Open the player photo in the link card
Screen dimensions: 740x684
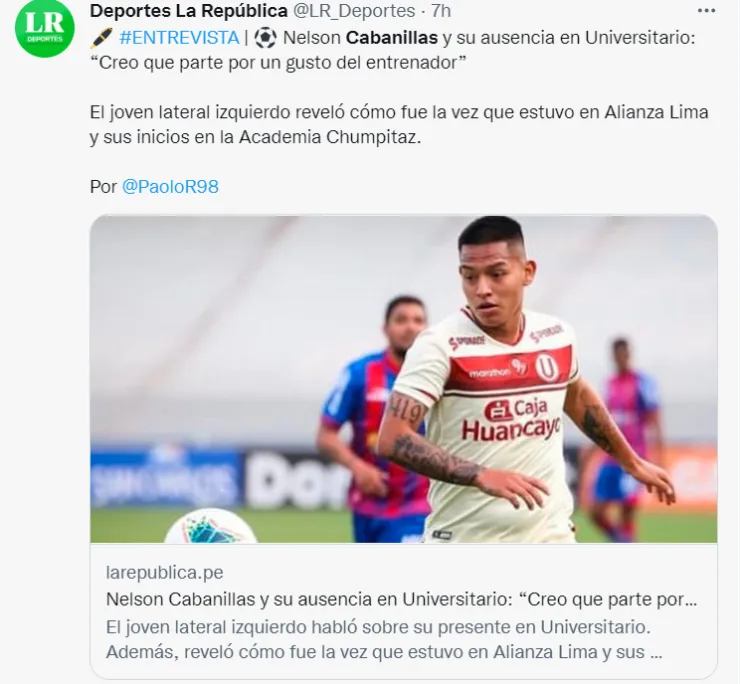coord(404,379)
